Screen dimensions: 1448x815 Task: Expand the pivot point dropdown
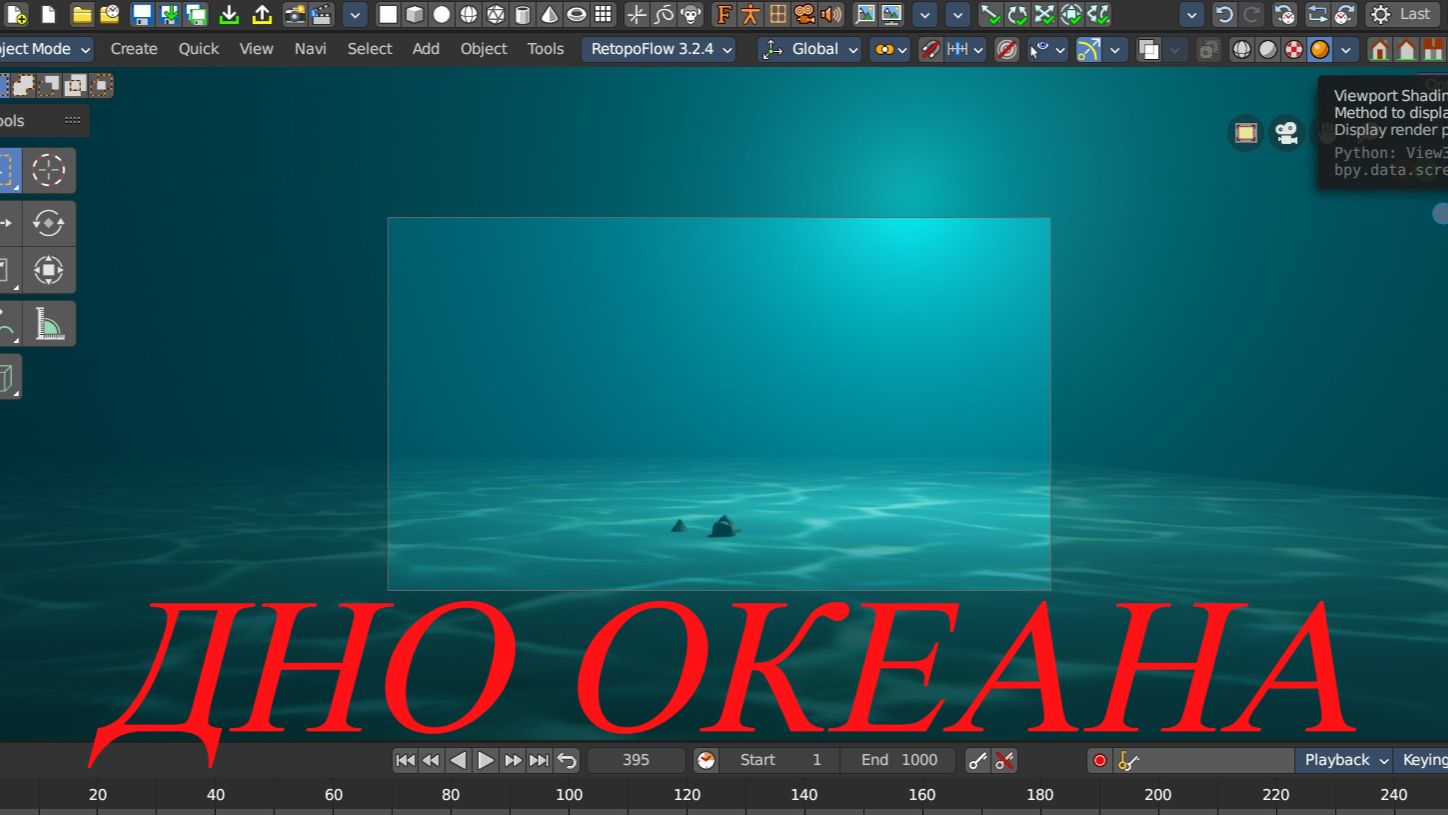[x=889, y=49]
